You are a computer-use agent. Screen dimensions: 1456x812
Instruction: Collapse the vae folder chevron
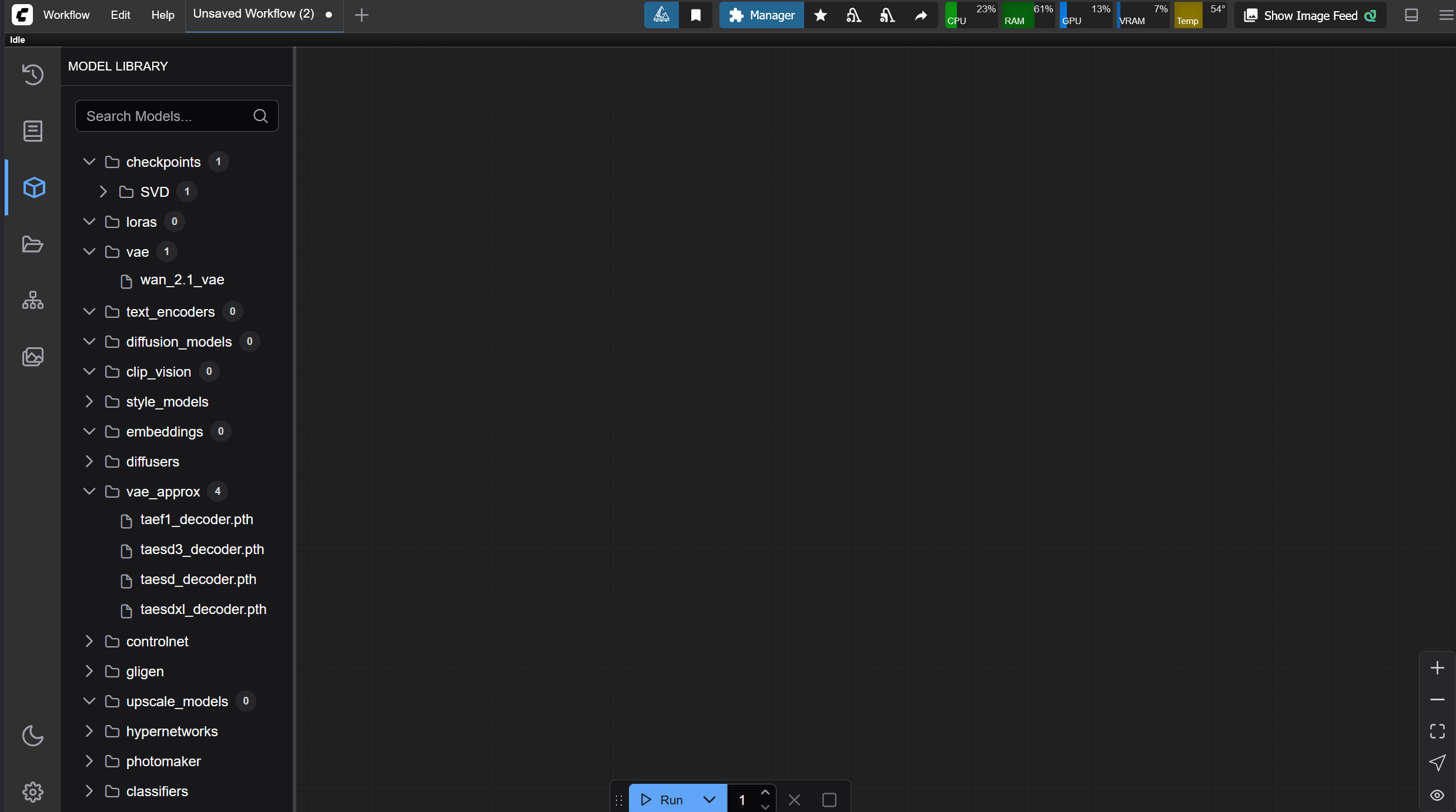89,251
